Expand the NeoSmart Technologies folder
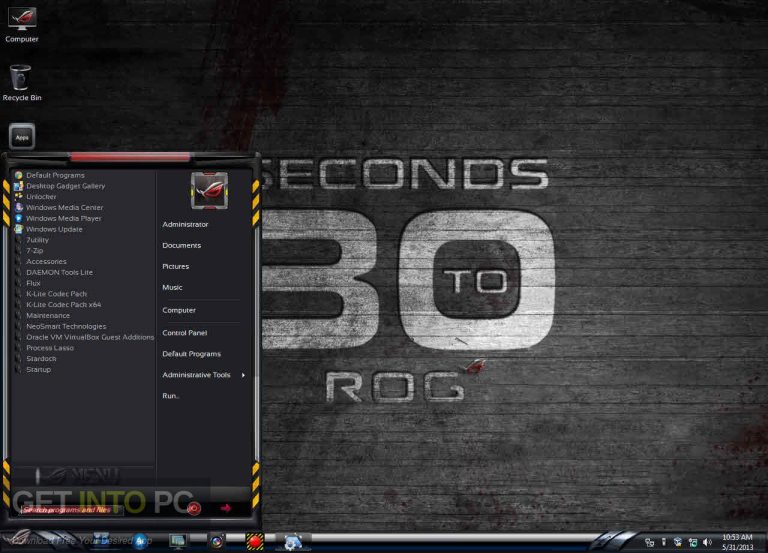 point(60,326)
